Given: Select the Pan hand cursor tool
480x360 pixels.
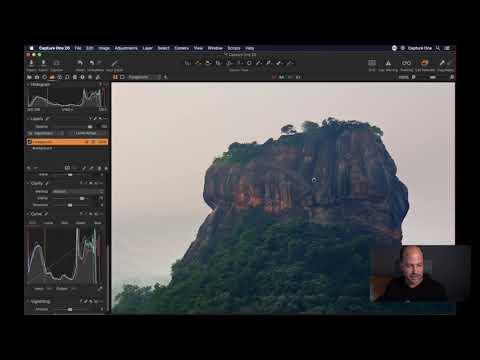Looking at the screenshot, I should coord(198,63).
